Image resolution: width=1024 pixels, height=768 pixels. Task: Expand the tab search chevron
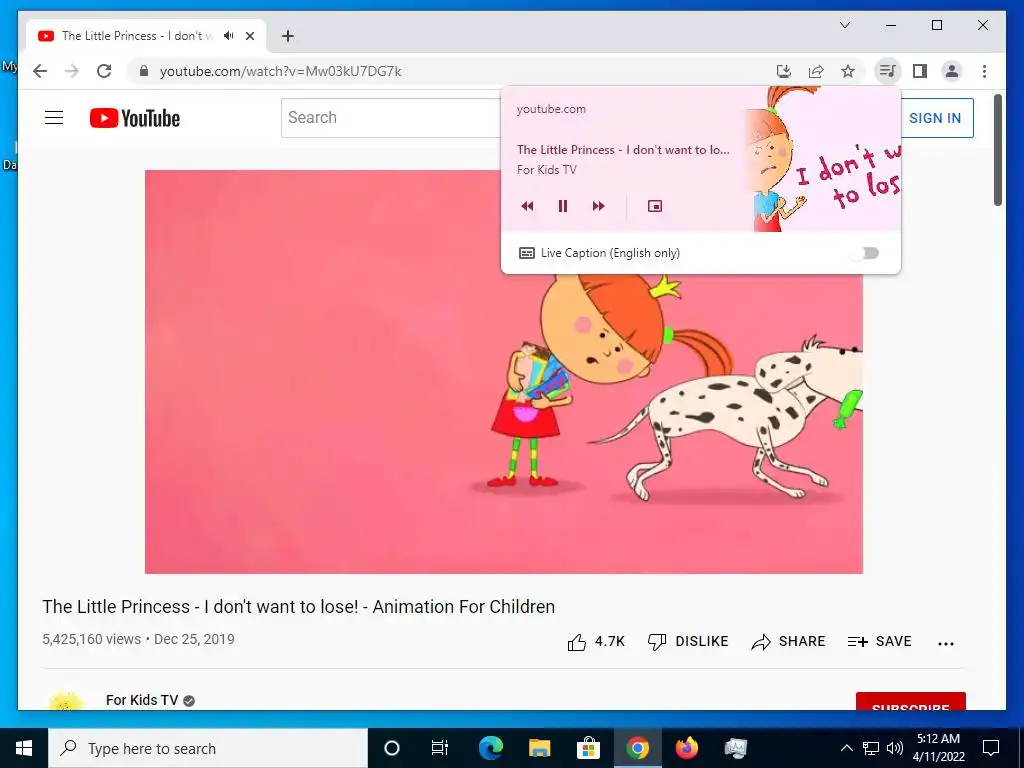pos(844,25)
